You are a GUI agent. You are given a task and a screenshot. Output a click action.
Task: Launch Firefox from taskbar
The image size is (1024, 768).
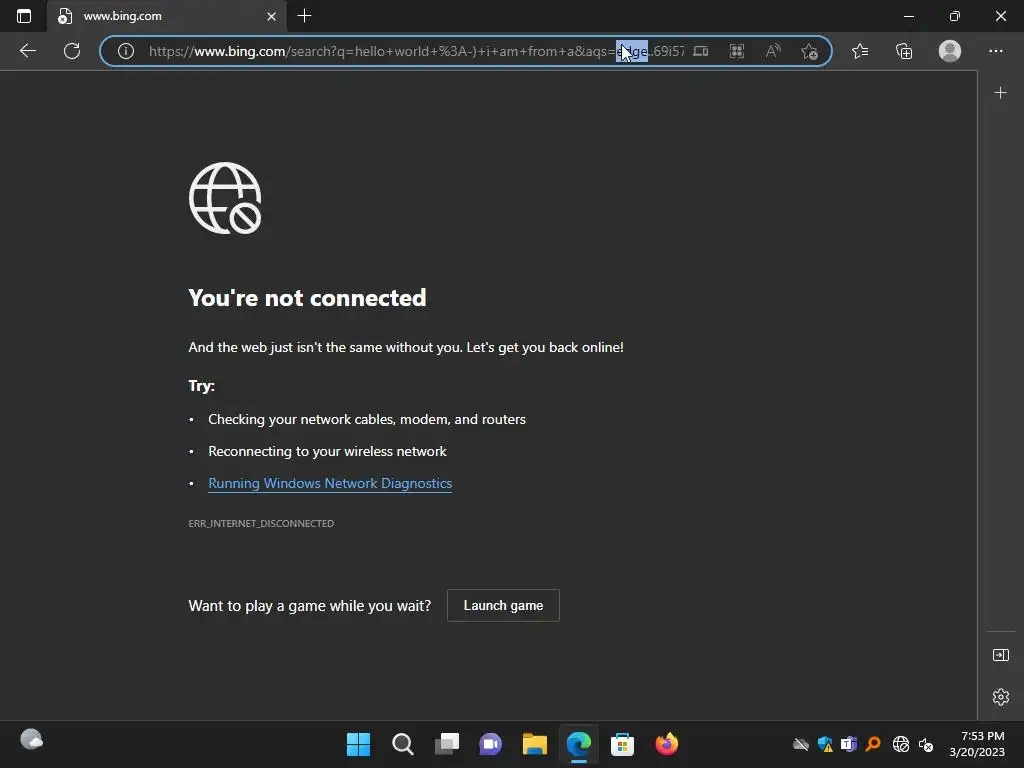pos(667,744)
